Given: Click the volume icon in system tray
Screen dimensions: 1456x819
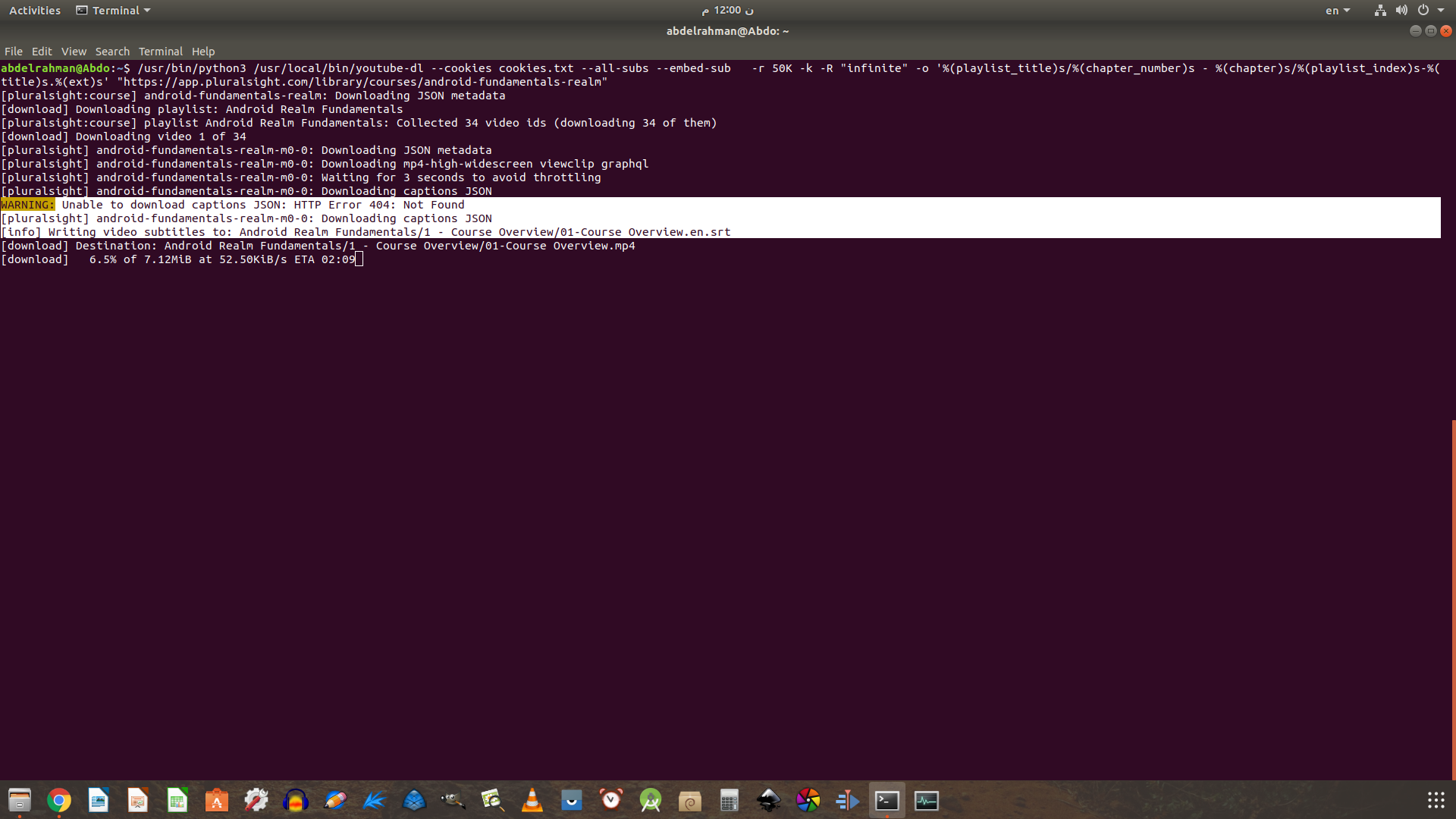Looking at the screenshot, I should (1401, 11).
